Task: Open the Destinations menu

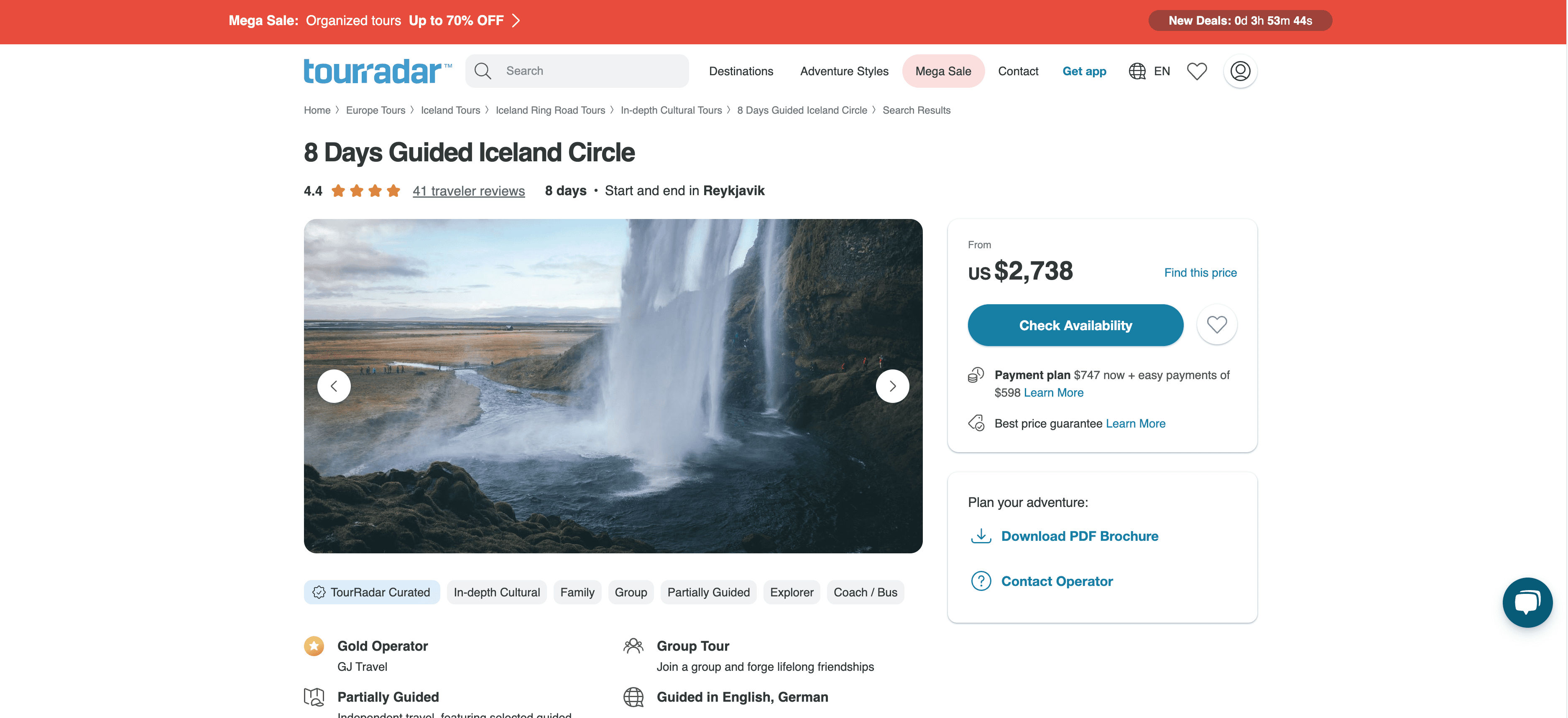Action: (741, 71)
